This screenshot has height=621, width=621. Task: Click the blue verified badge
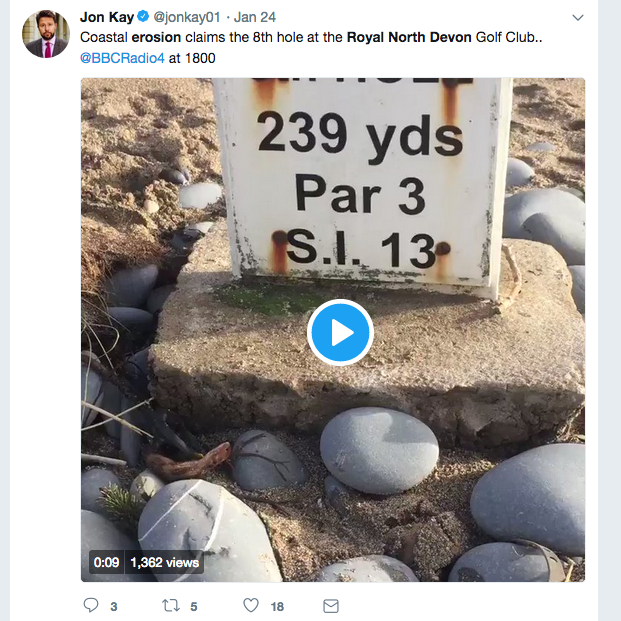[x=143, y=17]
